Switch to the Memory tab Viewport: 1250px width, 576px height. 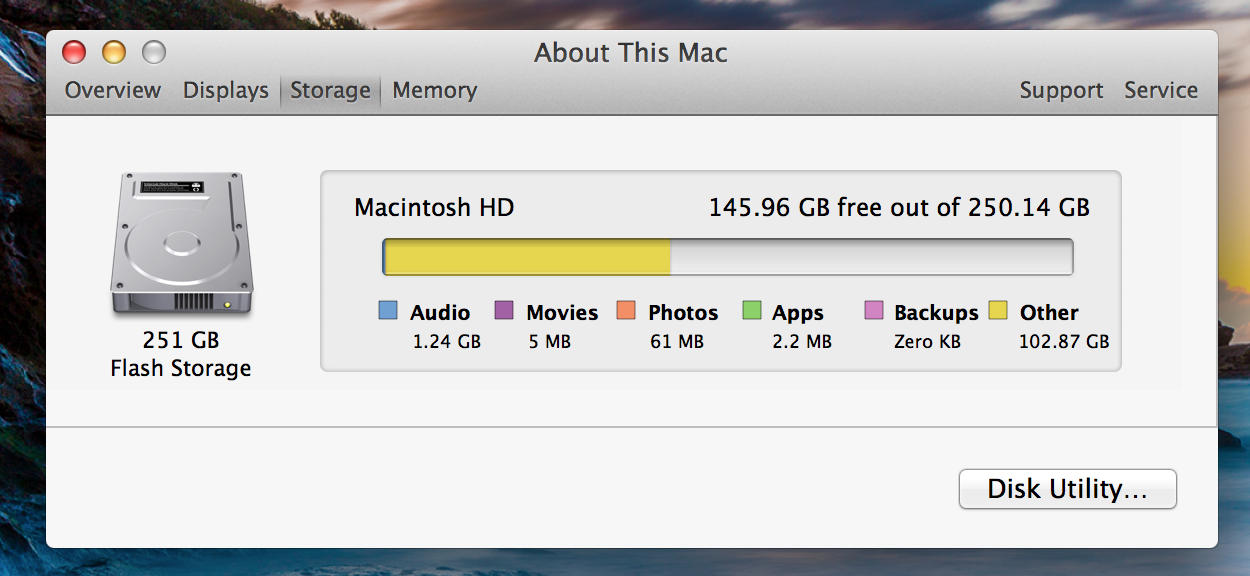(434, 90)
